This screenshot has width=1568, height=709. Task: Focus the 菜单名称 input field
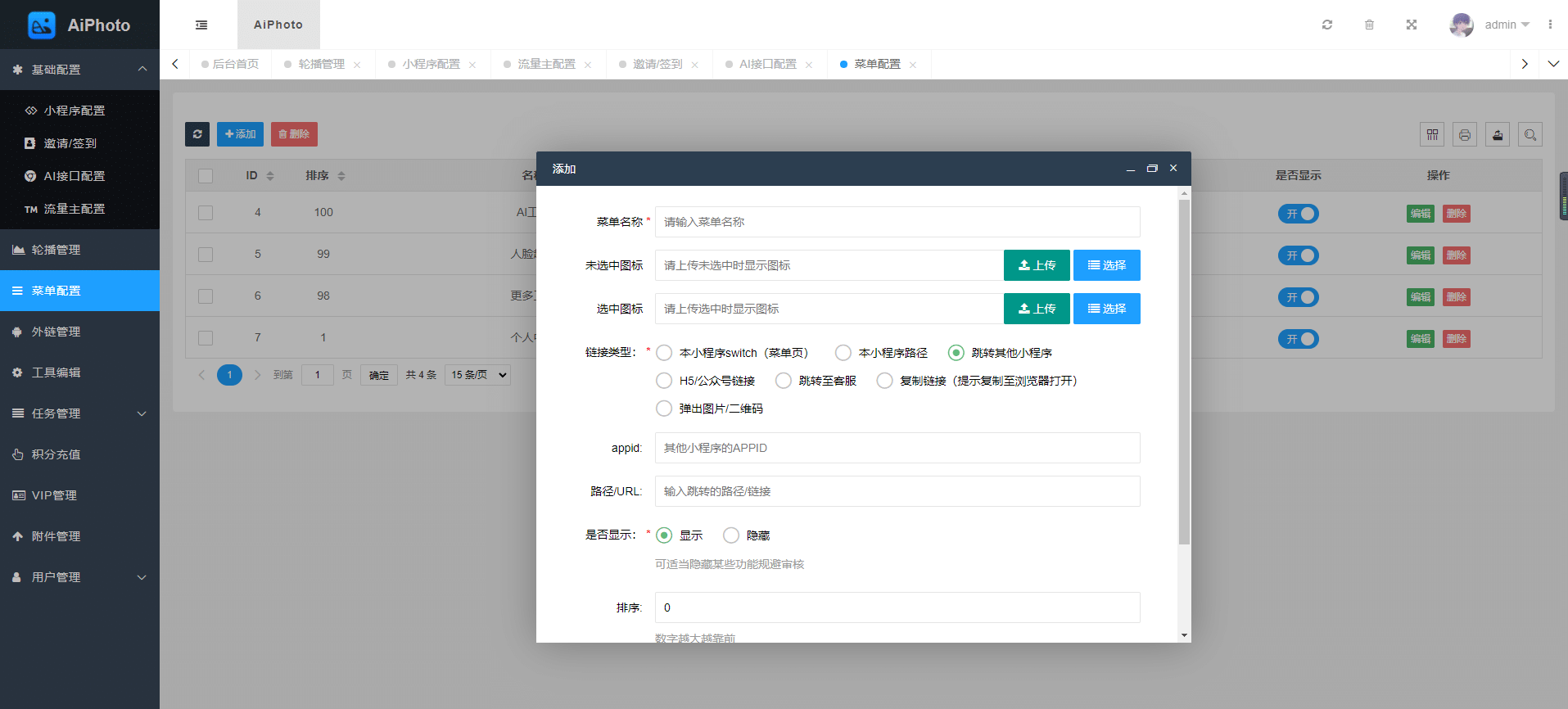(897, 222)
